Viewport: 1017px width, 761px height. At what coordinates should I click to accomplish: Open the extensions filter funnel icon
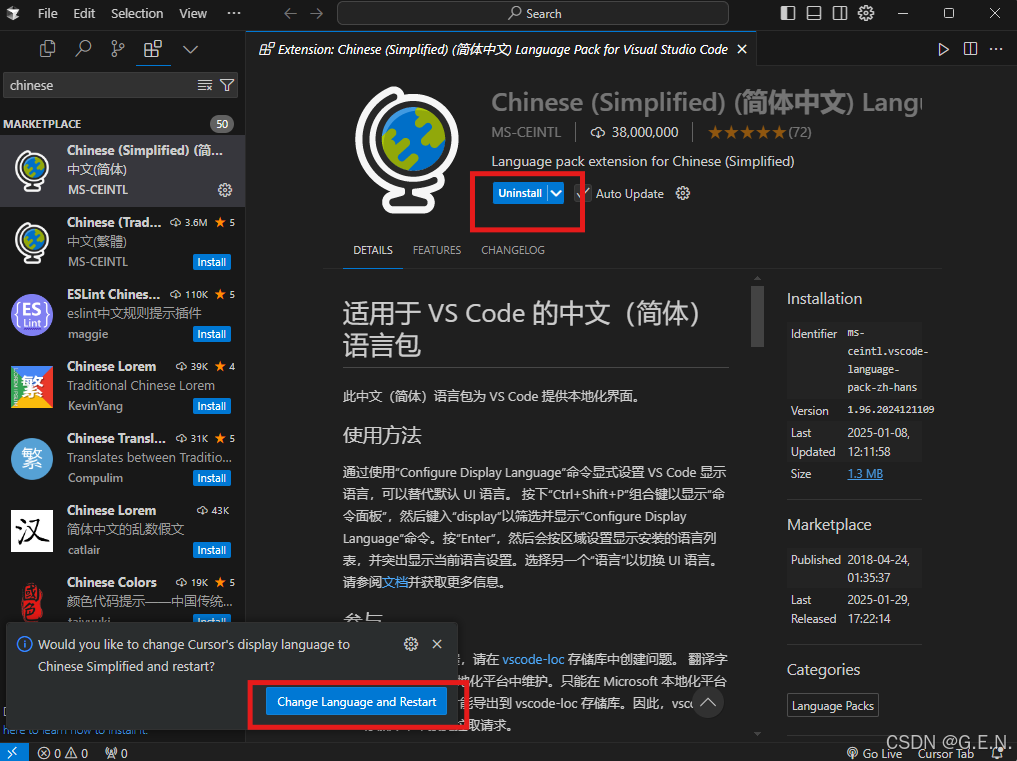click(227, 85)
